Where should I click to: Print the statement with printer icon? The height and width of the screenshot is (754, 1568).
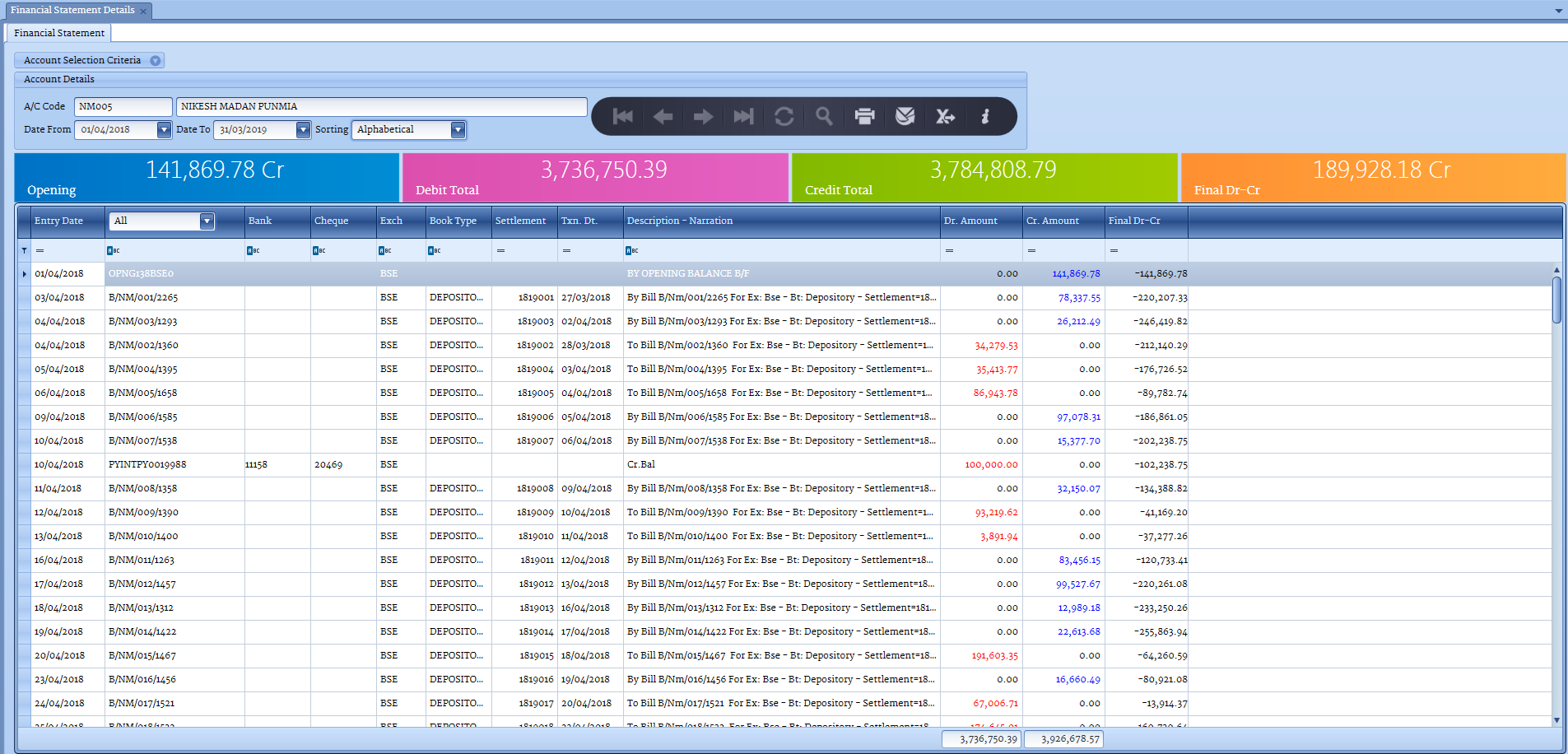point(864,117)
